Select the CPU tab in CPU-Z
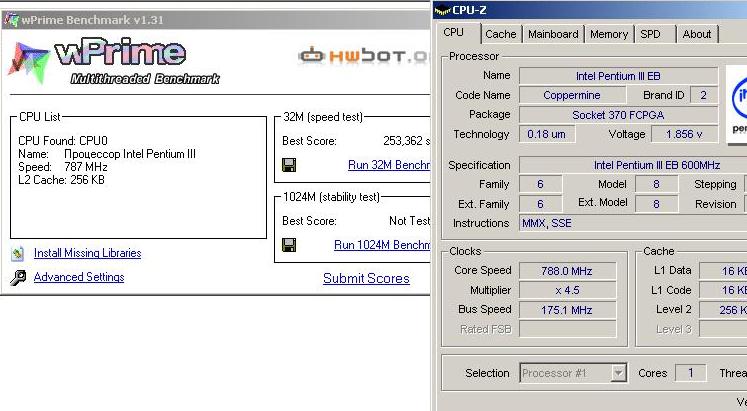 click(454, 32)
